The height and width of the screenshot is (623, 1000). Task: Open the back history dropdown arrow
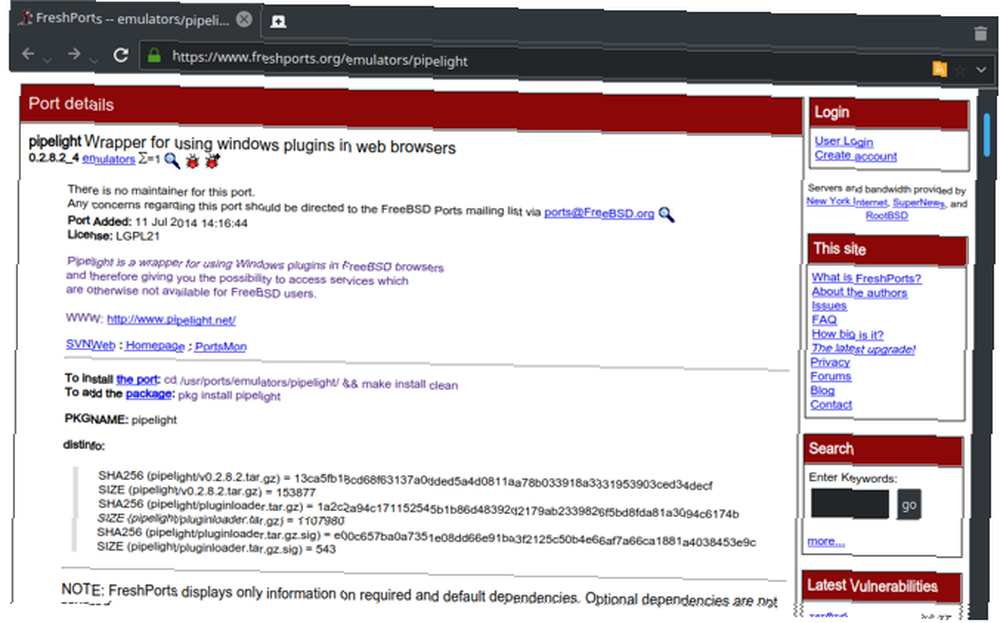pyautogui.click(x=47, y=61)
